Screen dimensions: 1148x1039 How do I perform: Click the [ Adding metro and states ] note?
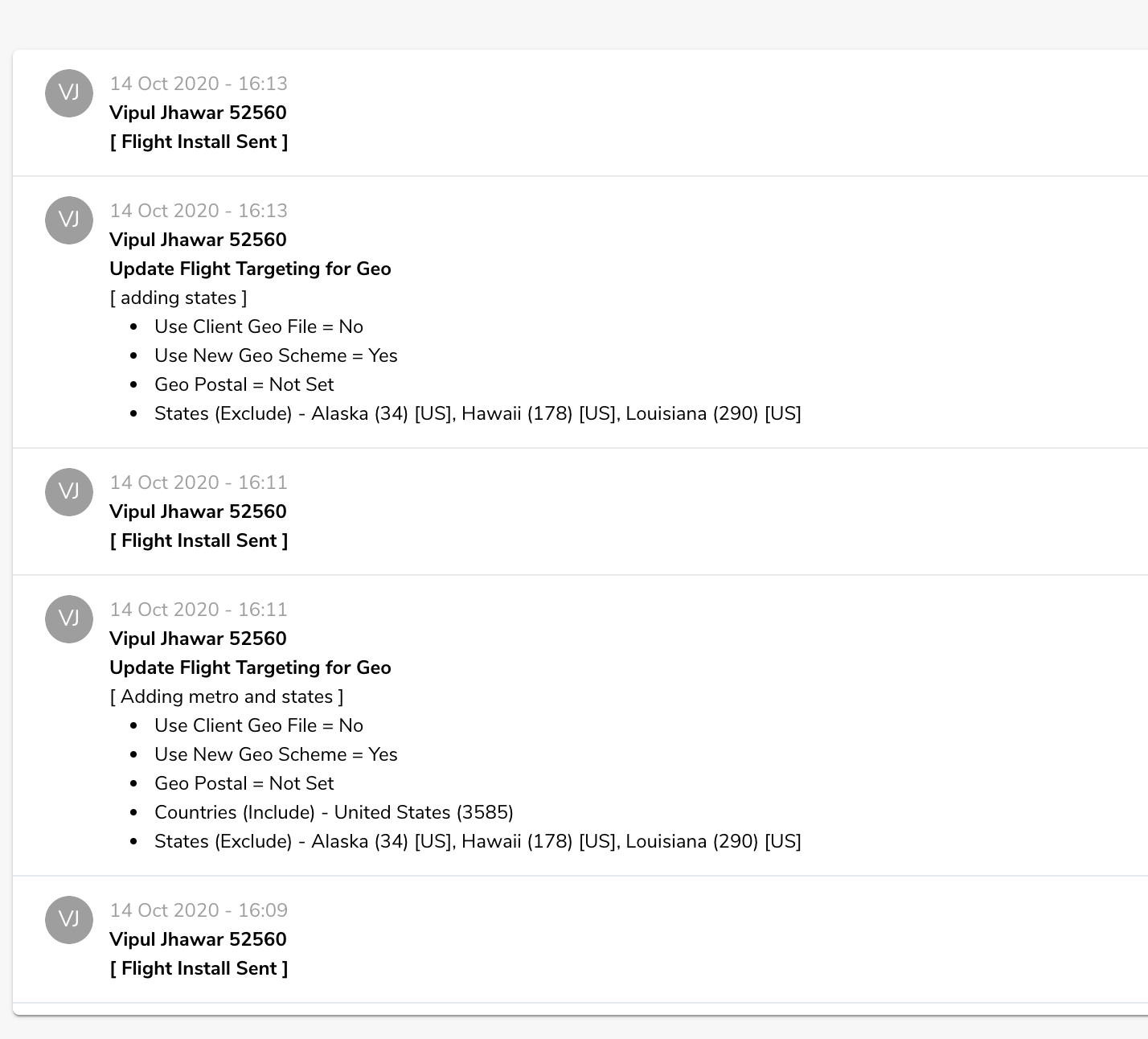[227, 696]
